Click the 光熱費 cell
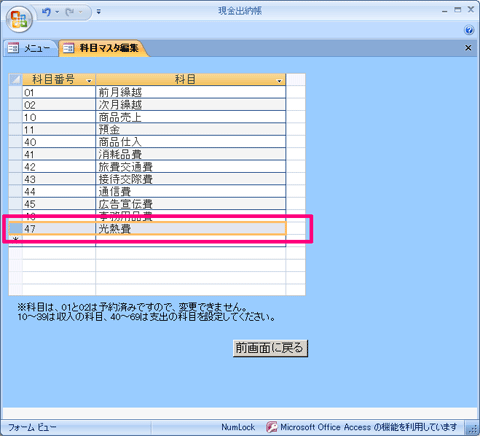The height and width of the screenshot is (436, 480). [191, 229]
